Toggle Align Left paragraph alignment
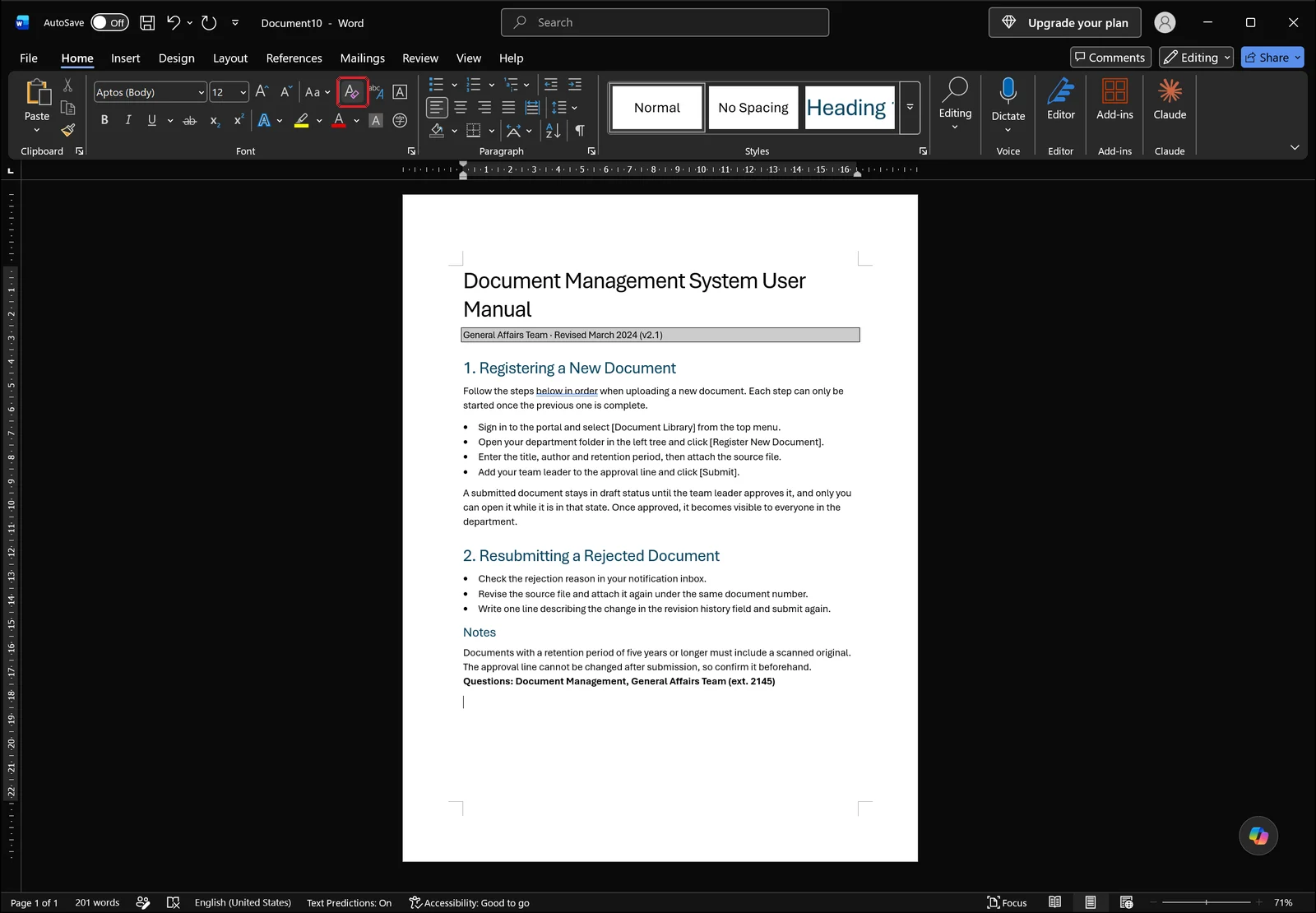 point(437,108)
